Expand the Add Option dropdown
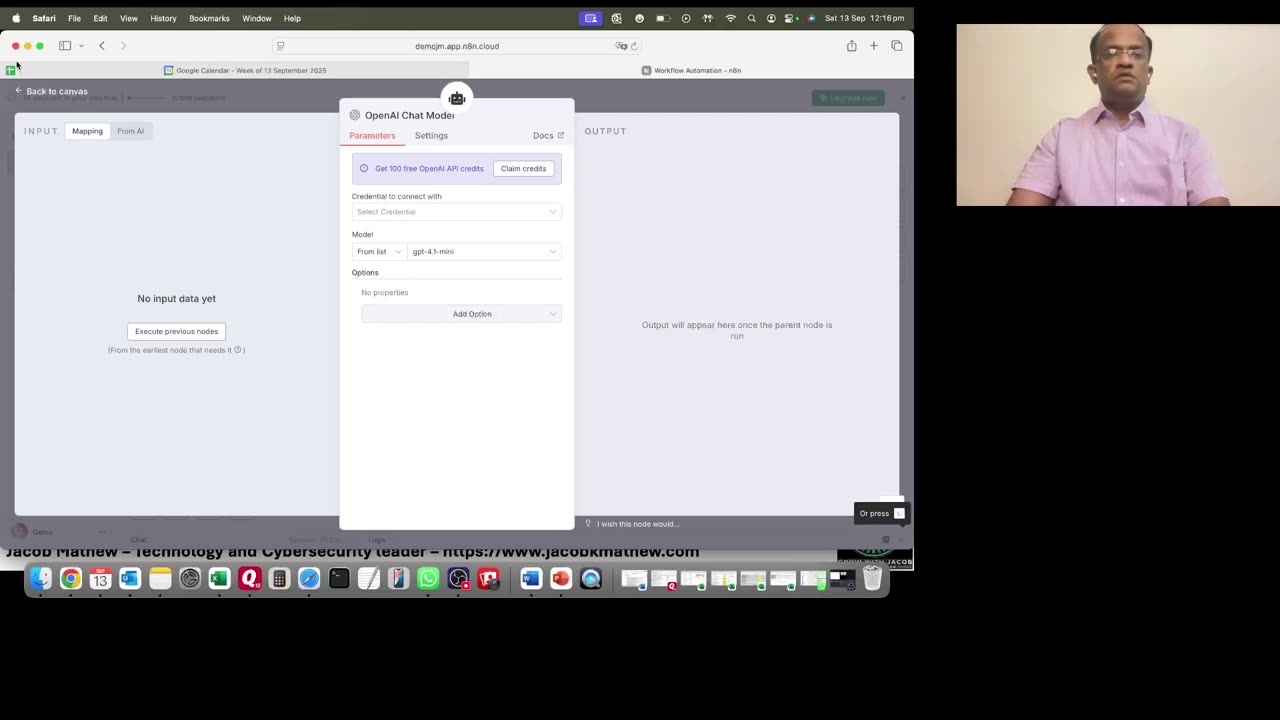1280x720 pixels. point(461,314)
